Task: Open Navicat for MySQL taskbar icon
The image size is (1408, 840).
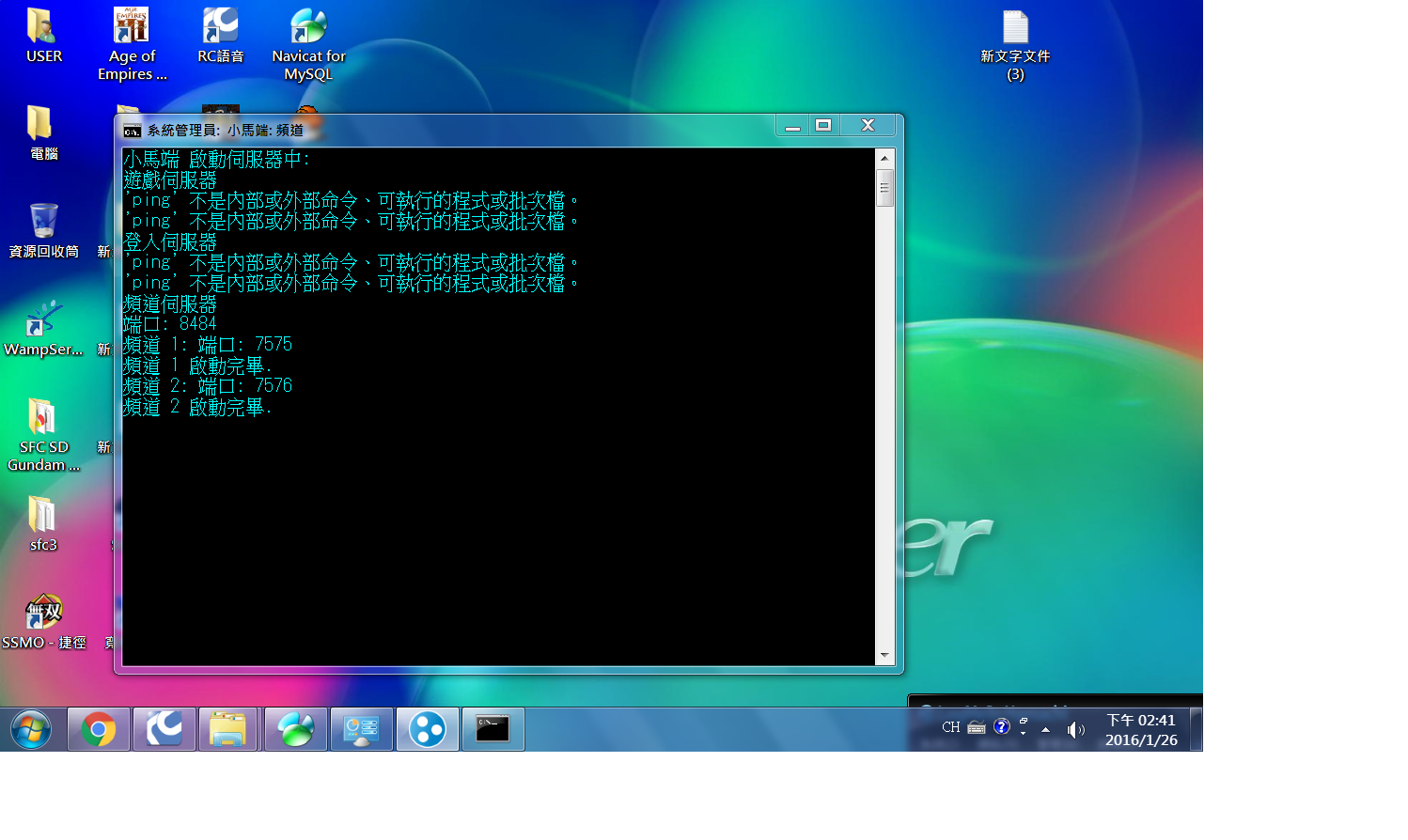Action: [x=296, y=729]
